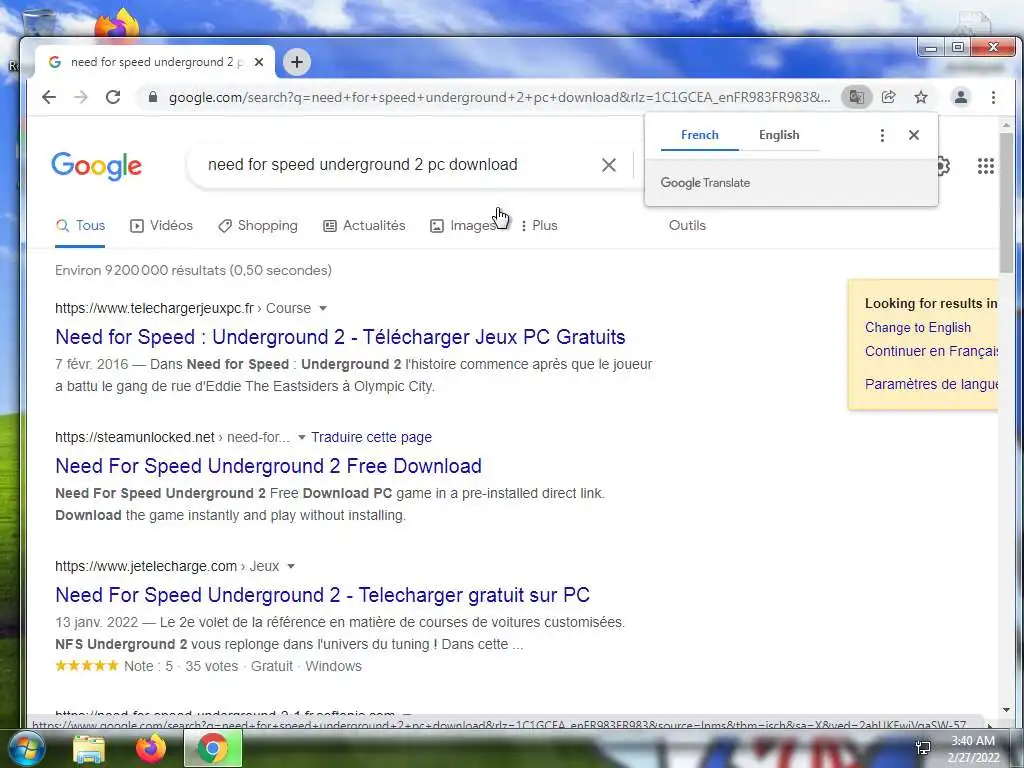Click the https://www.telechargerjeuxpc.fr breadcrumb

coord(154,308)
